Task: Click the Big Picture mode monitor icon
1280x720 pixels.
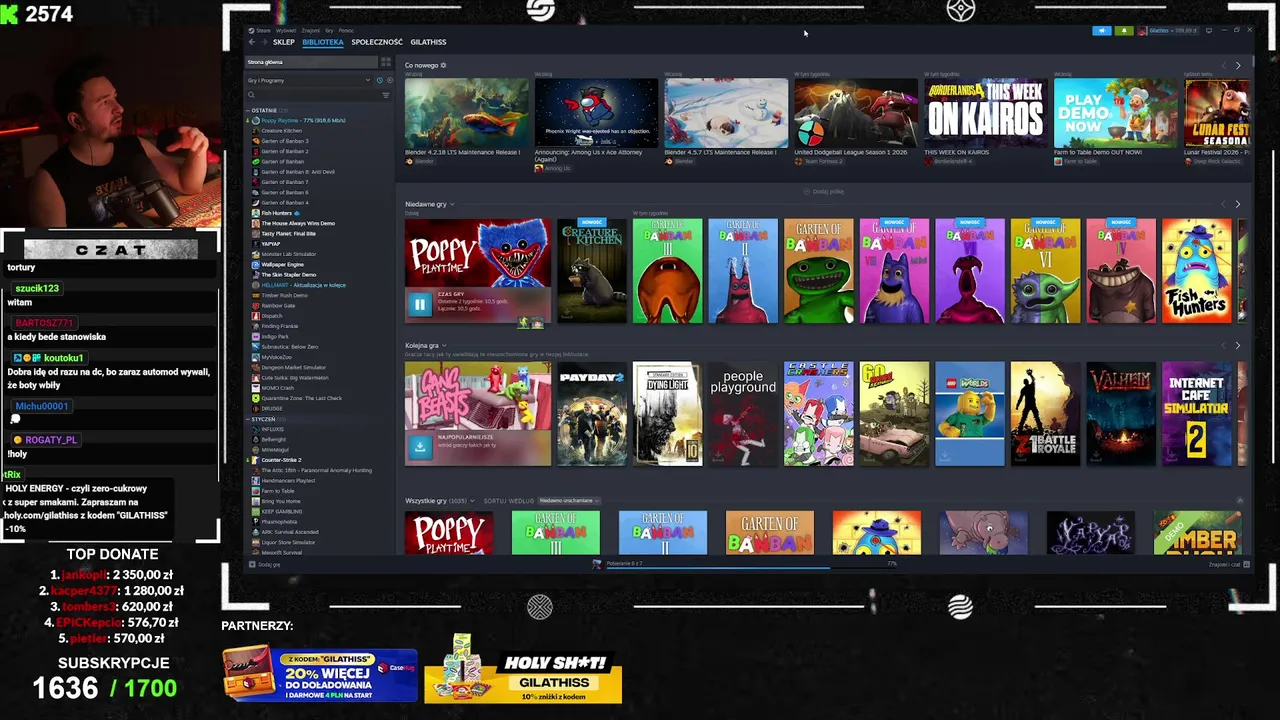Action: point(1209,30)
